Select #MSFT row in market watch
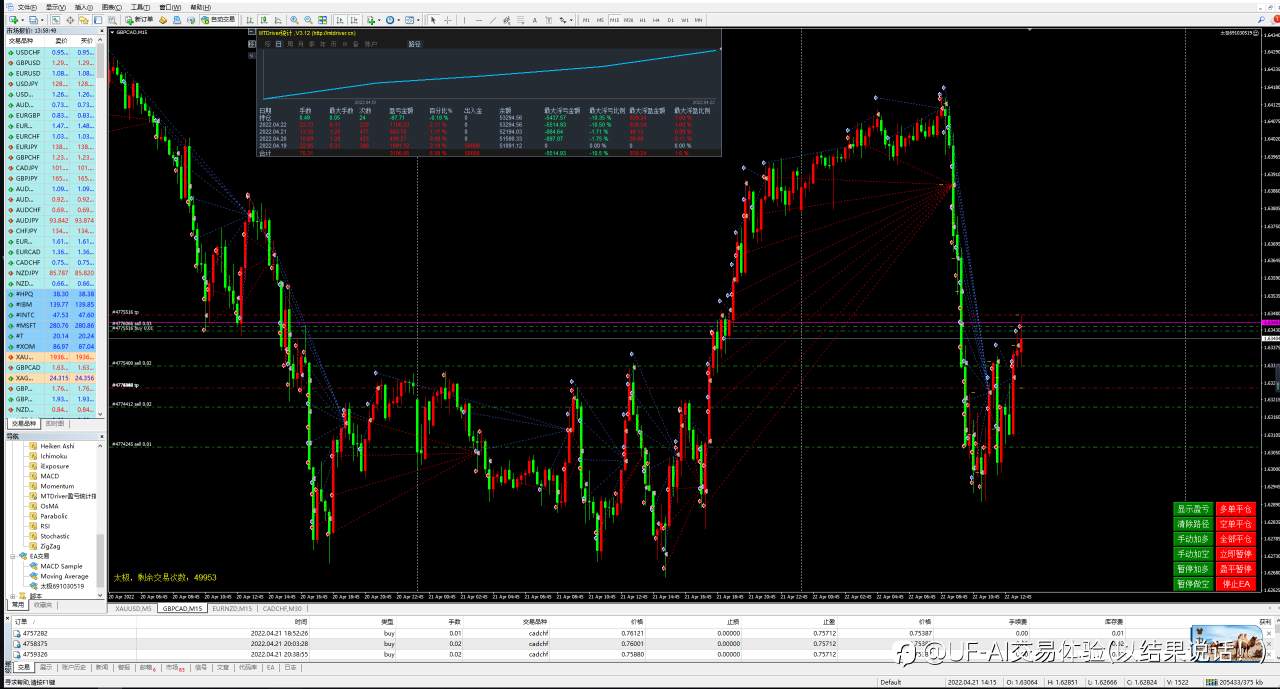Screen dimensions: 1280x689 click(53, 325)
